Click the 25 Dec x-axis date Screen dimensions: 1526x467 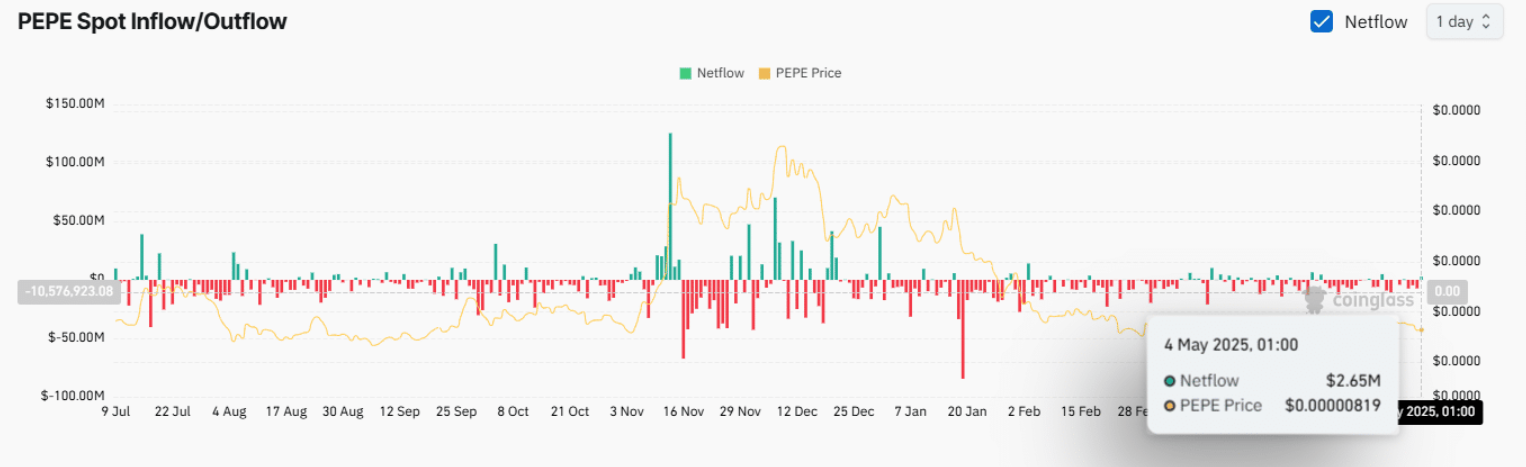coord(855,411)
